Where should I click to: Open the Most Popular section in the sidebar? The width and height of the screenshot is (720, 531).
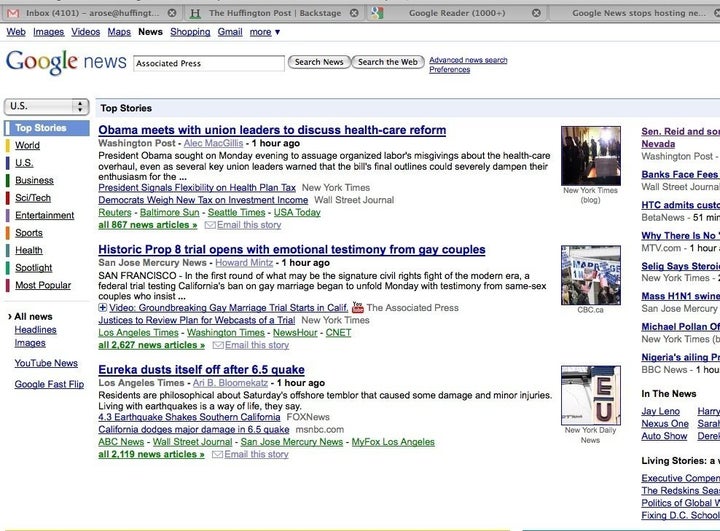point(43,285)
